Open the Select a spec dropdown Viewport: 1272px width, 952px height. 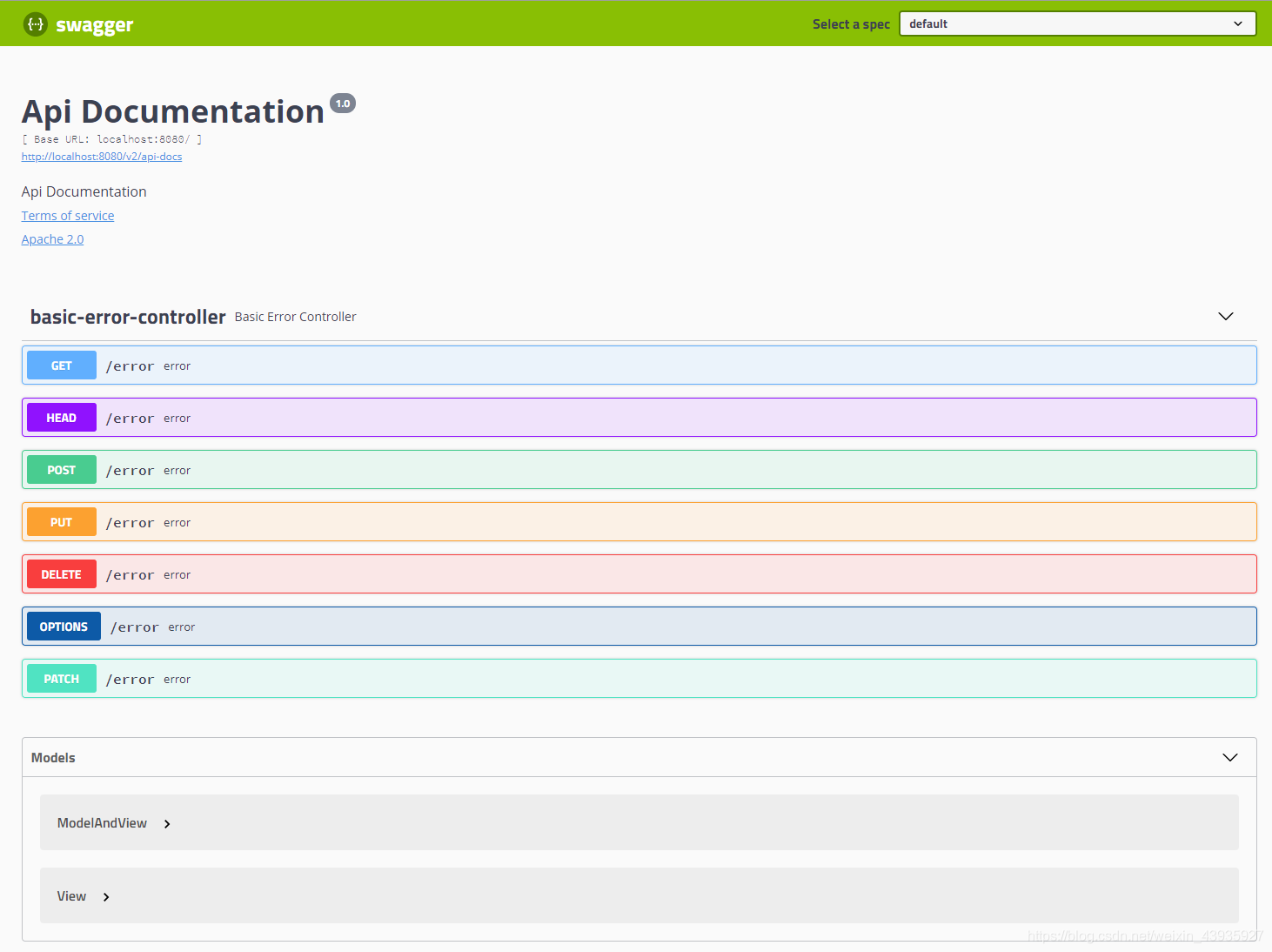click(1077, 23)
